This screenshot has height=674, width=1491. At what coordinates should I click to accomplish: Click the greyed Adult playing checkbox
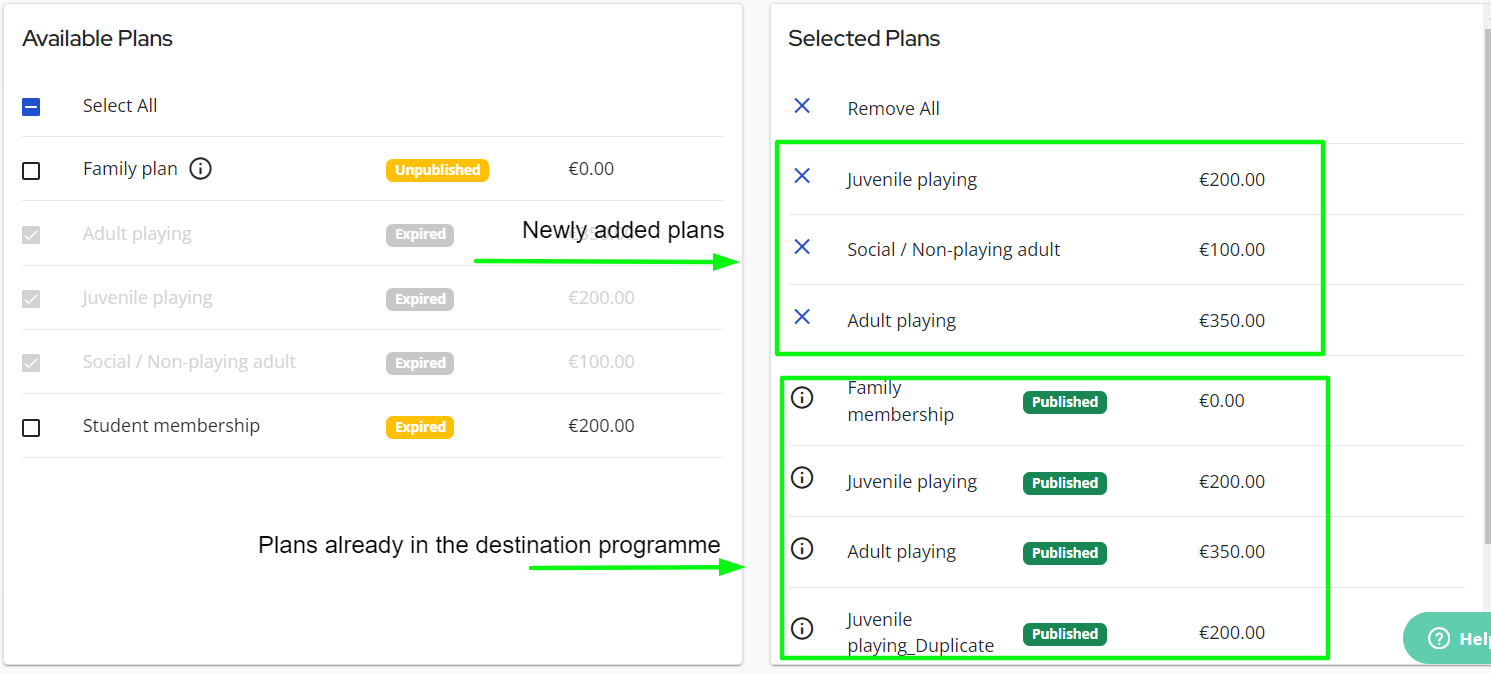pos(31,235)
